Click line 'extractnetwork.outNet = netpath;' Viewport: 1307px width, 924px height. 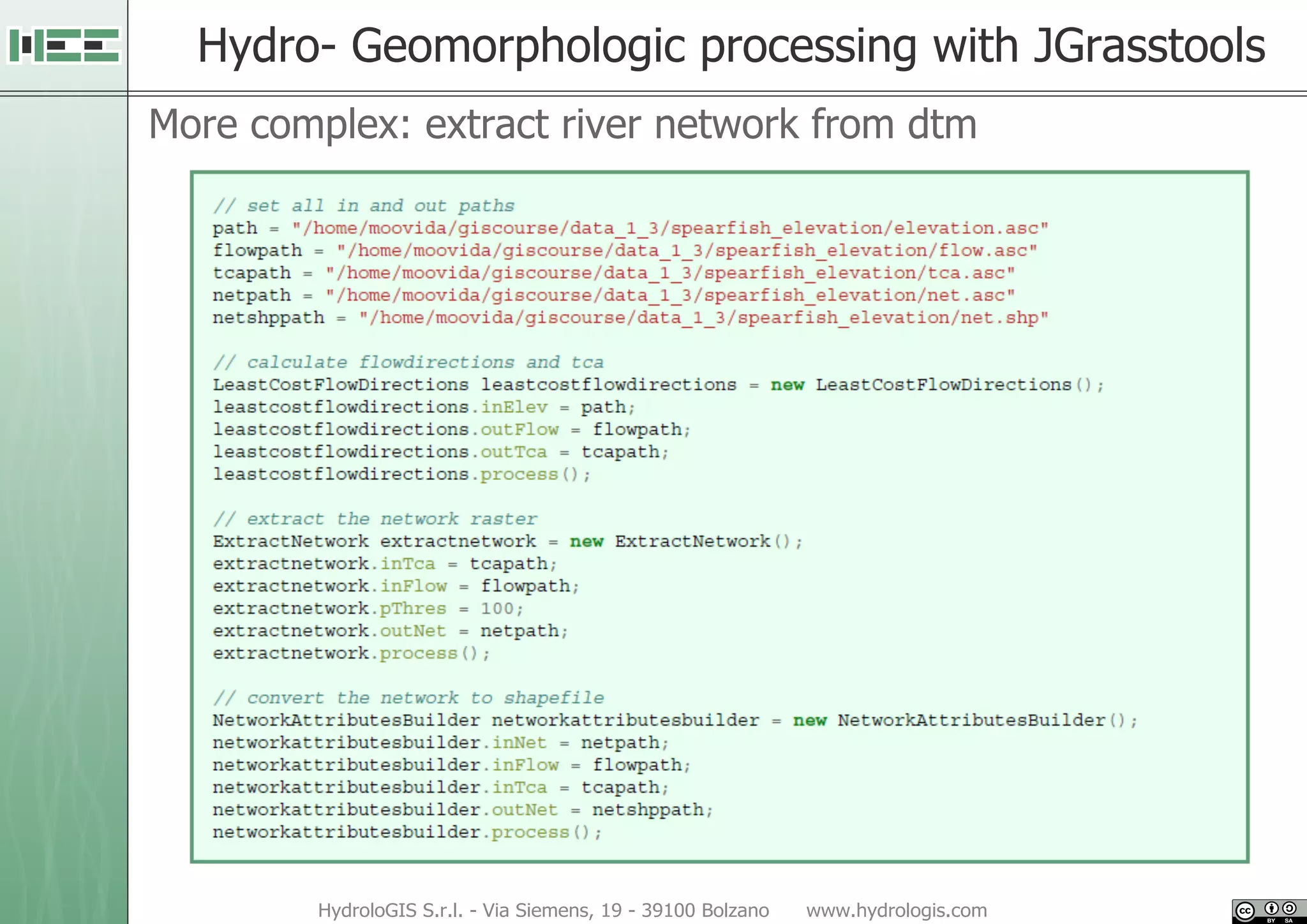[391, 630]
